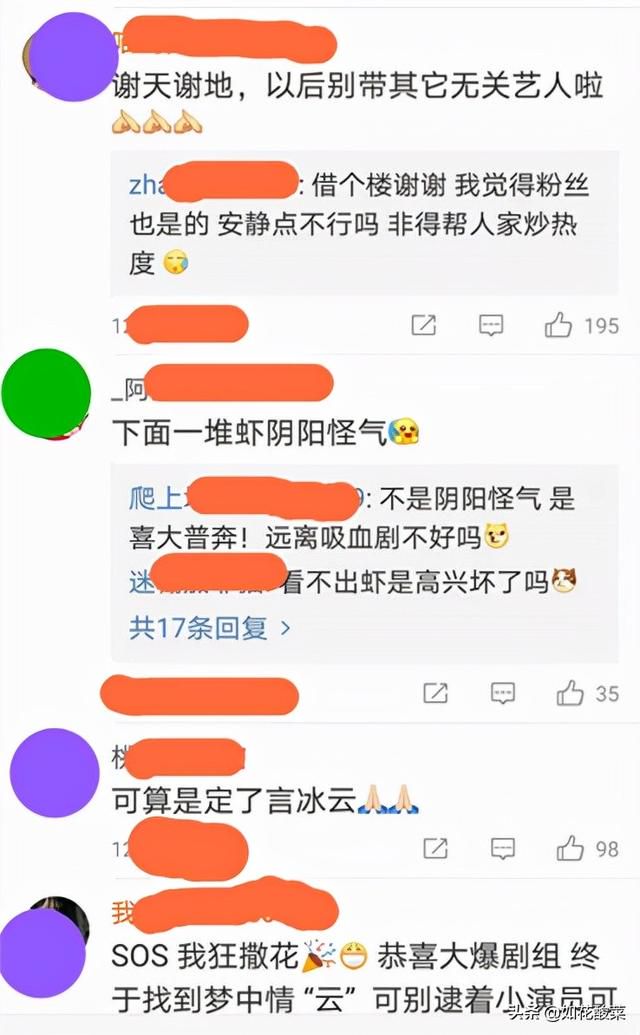Viewport: 640px width, 1035px height.
Task: Open the 迷... user profile link
Action: pos(203,581)
